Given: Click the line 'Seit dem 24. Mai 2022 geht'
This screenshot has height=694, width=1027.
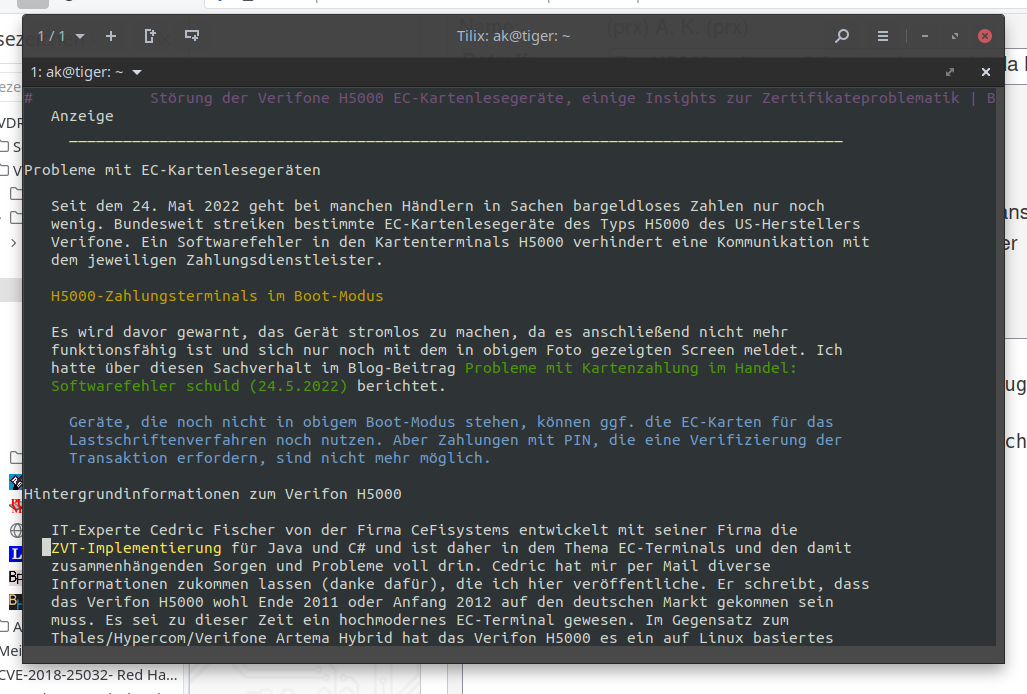Looking at the screenshot, I should (438, 206).
